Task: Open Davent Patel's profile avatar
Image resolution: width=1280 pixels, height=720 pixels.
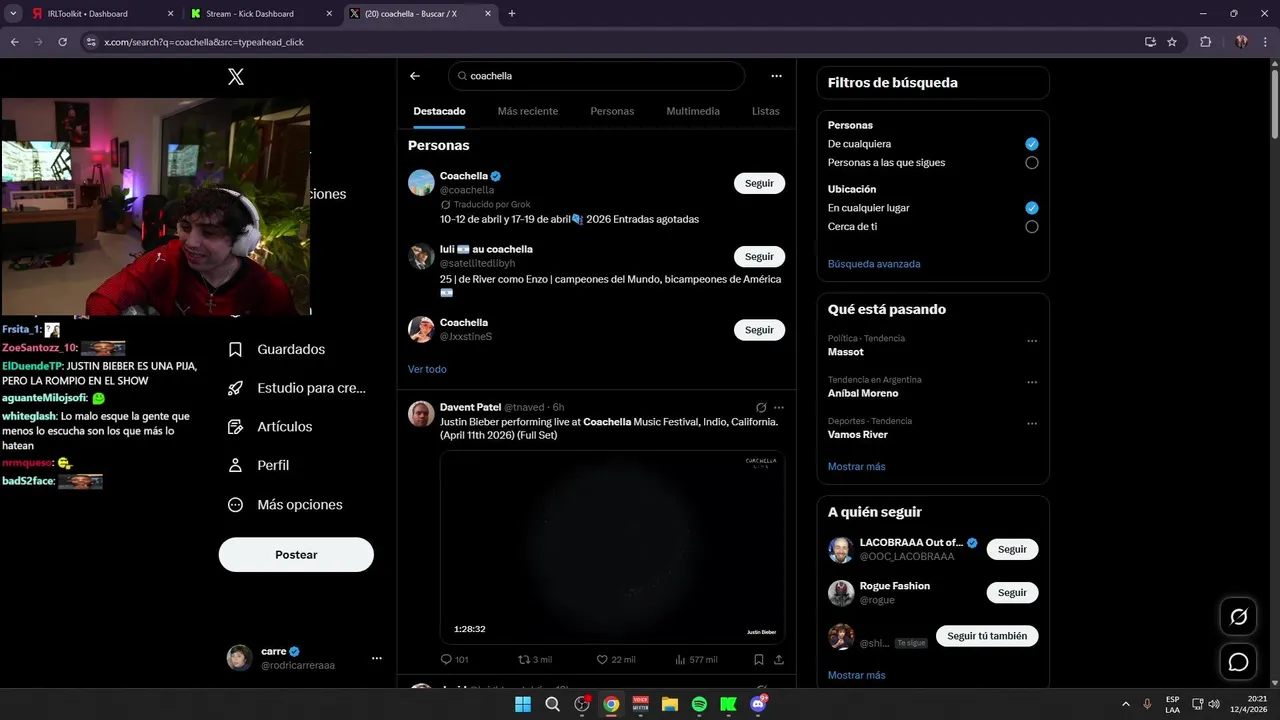Action: [421, 414]
